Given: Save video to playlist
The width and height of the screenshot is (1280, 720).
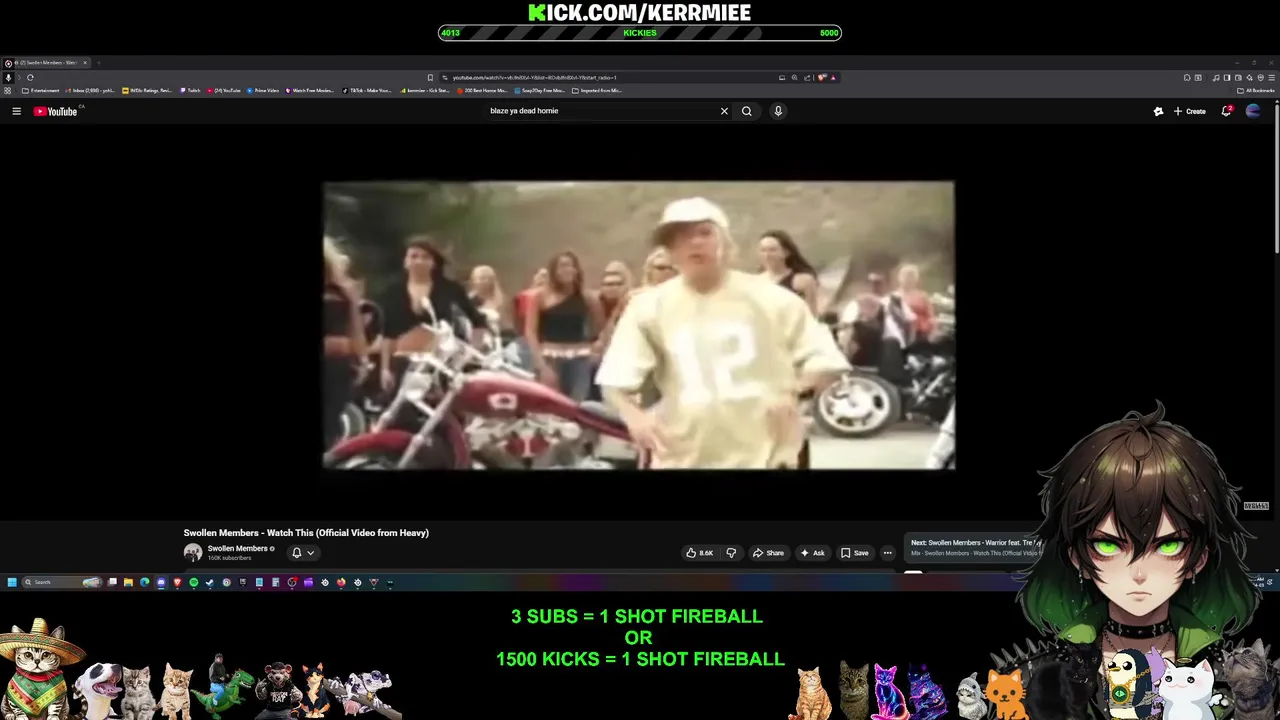Looking at the screenshot, I should pyautogui.click(x=854, y=553).
